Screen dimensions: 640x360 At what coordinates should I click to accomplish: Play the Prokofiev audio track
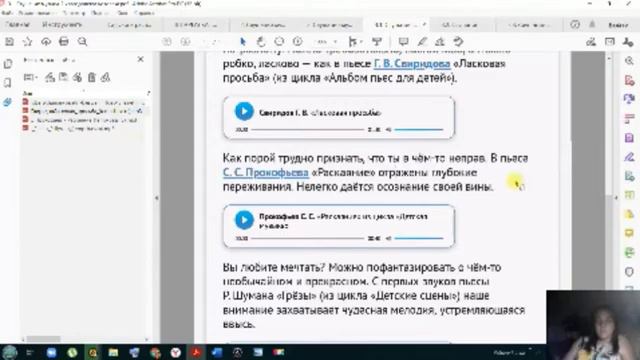[x=244, y=220]
